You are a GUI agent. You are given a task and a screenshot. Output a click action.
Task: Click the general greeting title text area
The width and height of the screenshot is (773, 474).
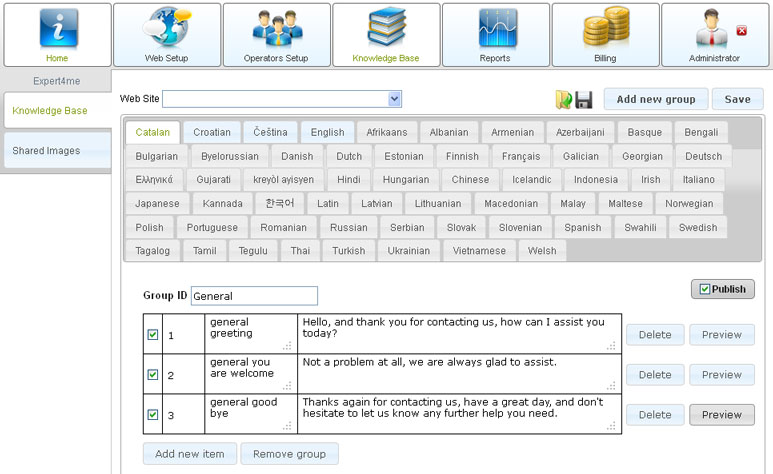click(251, 333)
